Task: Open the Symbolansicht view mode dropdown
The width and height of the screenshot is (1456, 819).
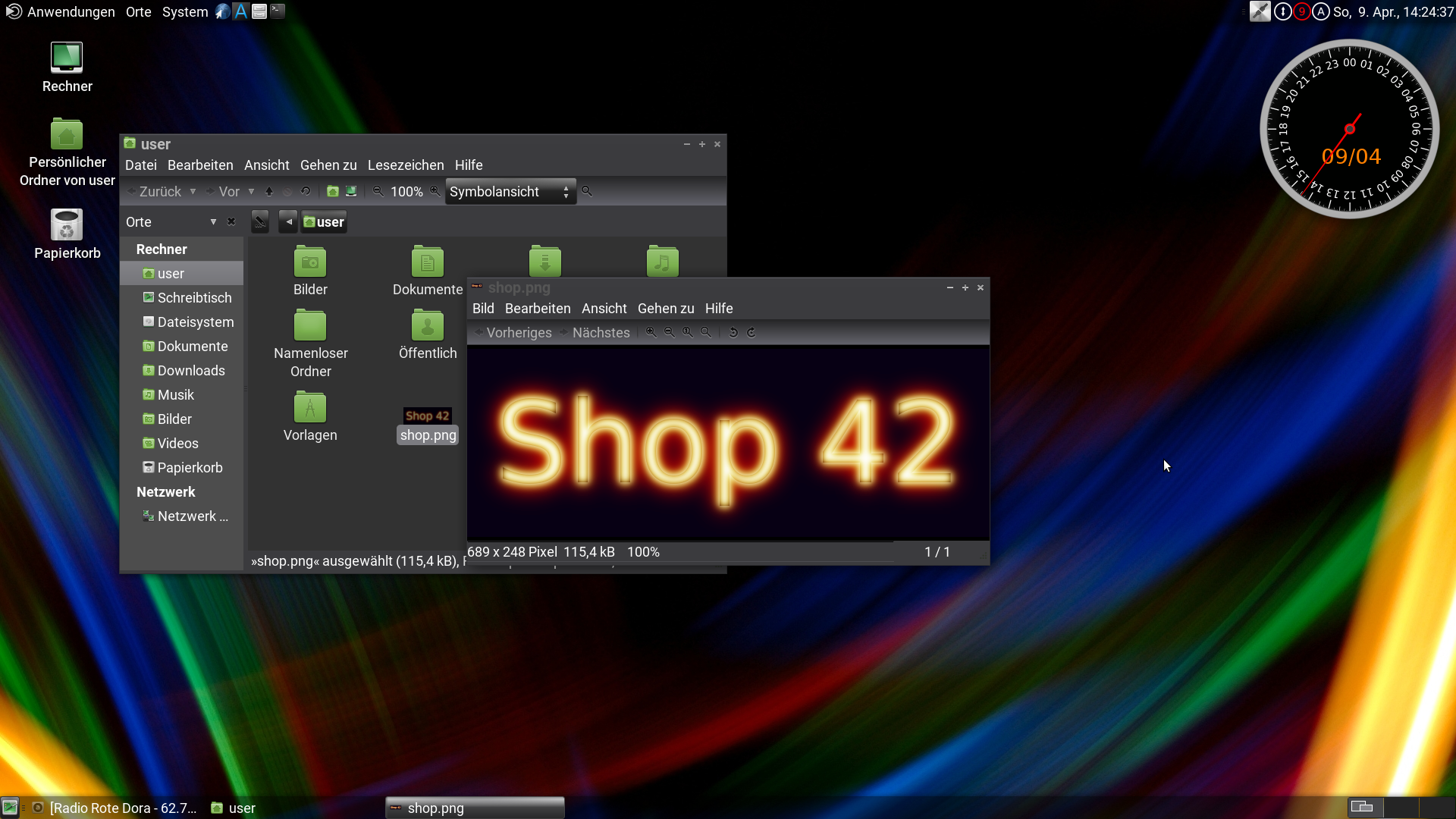Action: (510, 192)
